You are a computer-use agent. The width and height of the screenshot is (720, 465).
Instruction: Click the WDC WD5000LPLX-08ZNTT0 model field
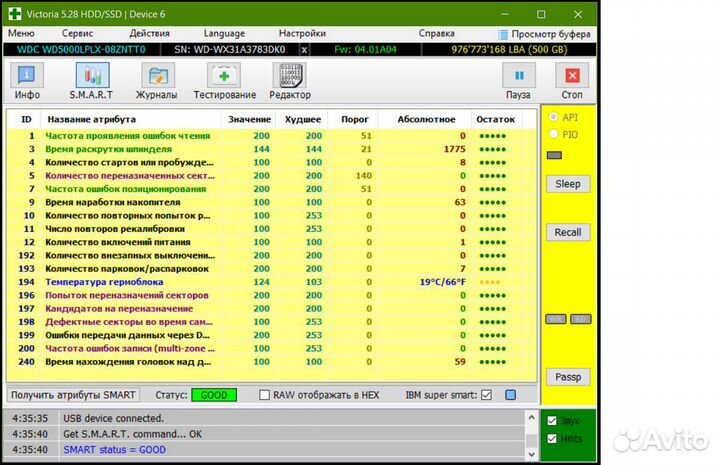point(82,50)
